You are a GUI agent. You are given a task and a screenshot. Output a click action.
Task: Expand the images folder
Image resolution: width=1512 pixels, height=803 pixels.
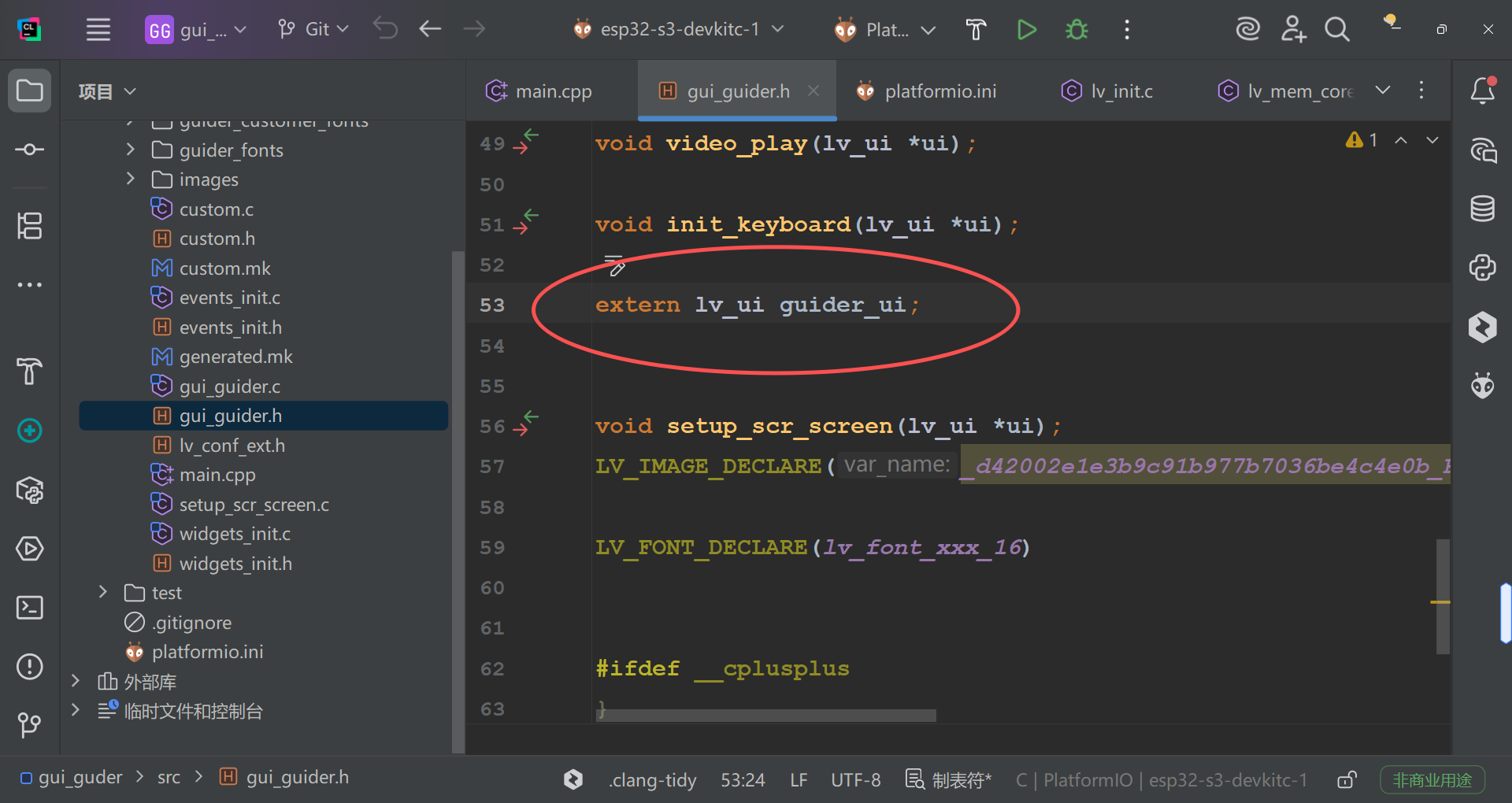131,179
